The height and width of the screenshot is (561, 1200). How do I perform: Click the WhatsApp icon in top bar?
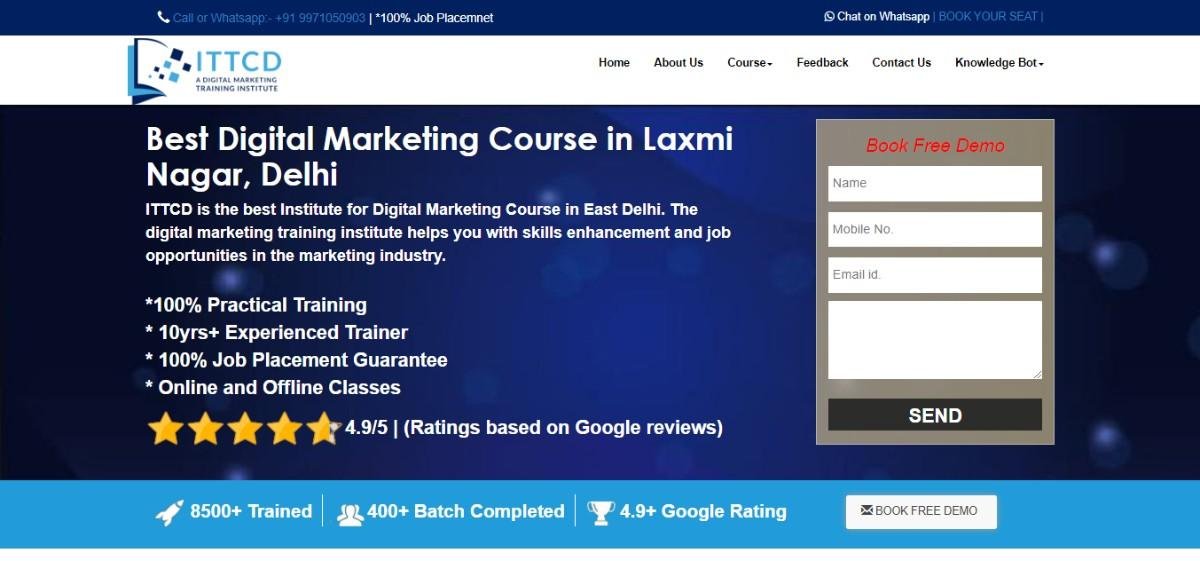[829, 17]
